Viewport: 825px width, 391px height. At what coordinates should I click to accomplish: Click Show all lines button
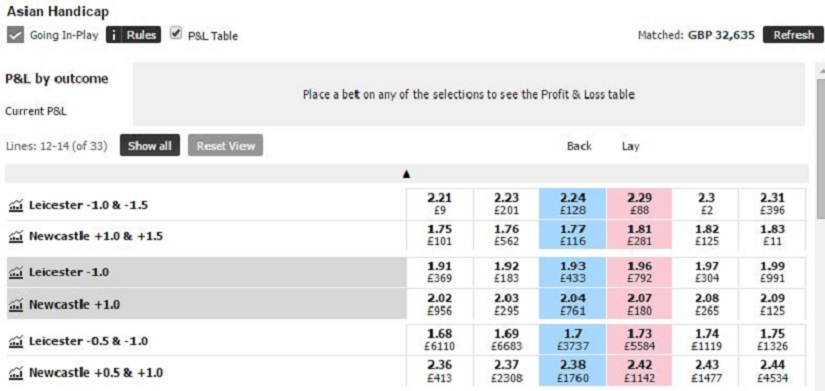click(149, 146)
